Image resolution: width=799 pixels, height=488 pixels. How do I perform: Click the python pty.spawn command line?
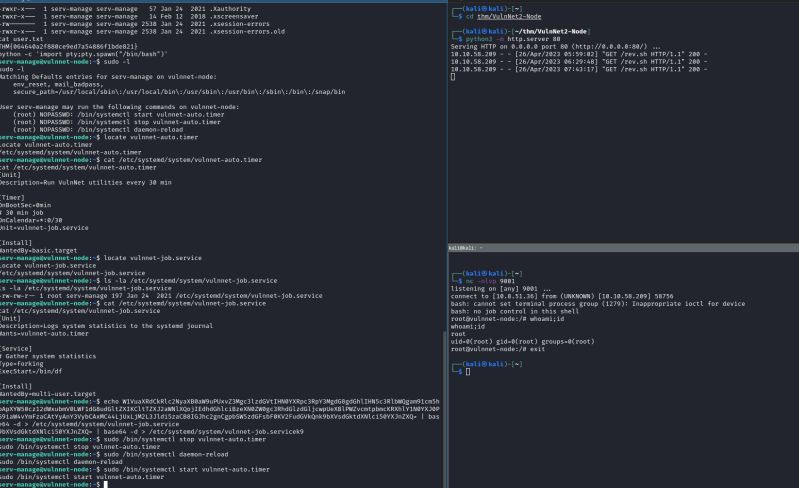(x=84, y=54)
